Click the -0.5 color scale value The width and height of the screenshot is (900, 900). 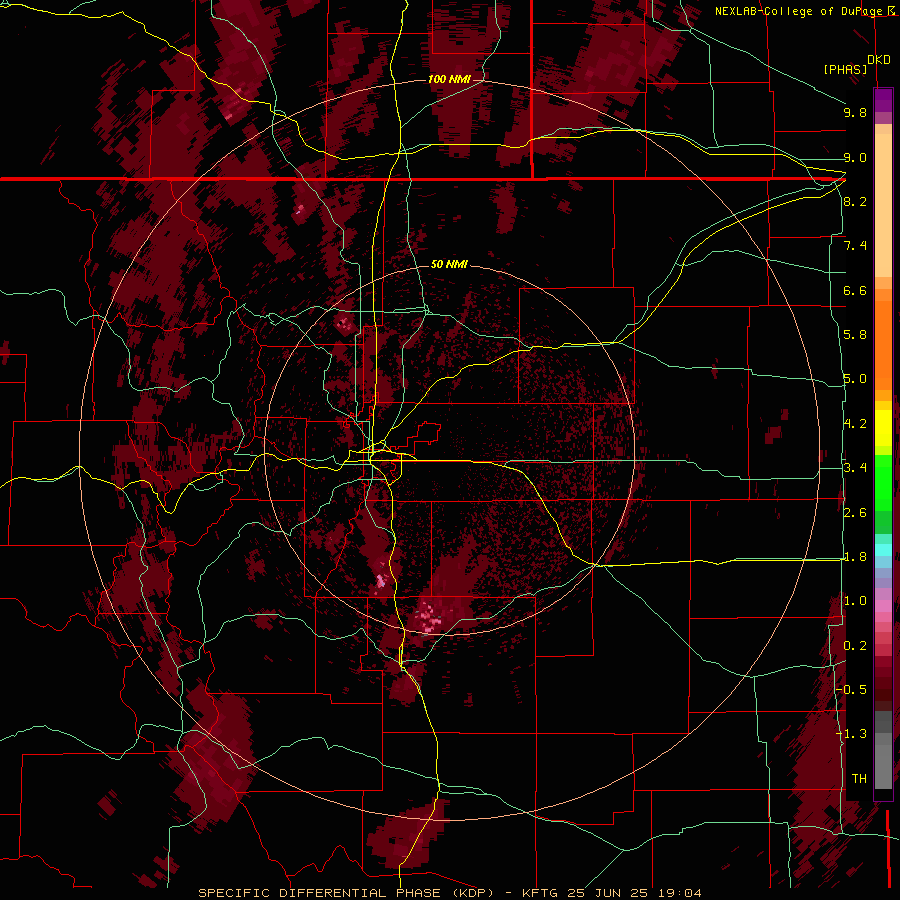(x=852, y=690)
